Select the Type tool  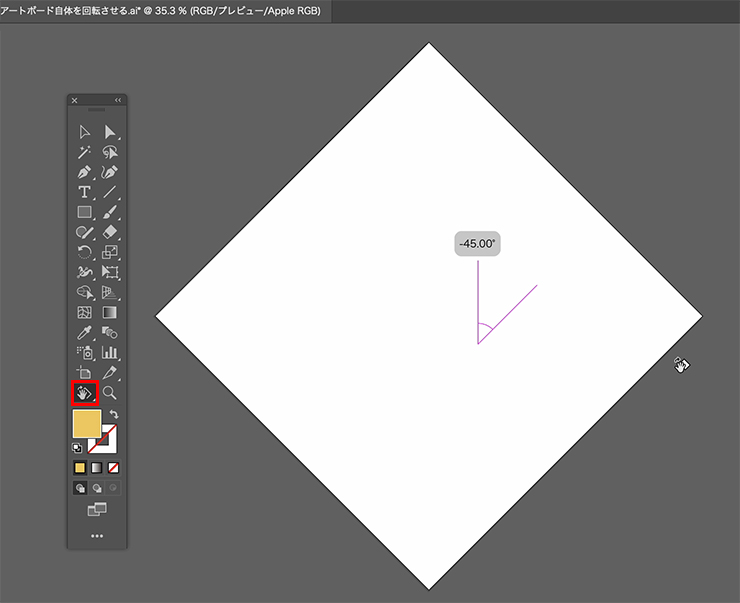pyautogui.click(x=85, y=192)
